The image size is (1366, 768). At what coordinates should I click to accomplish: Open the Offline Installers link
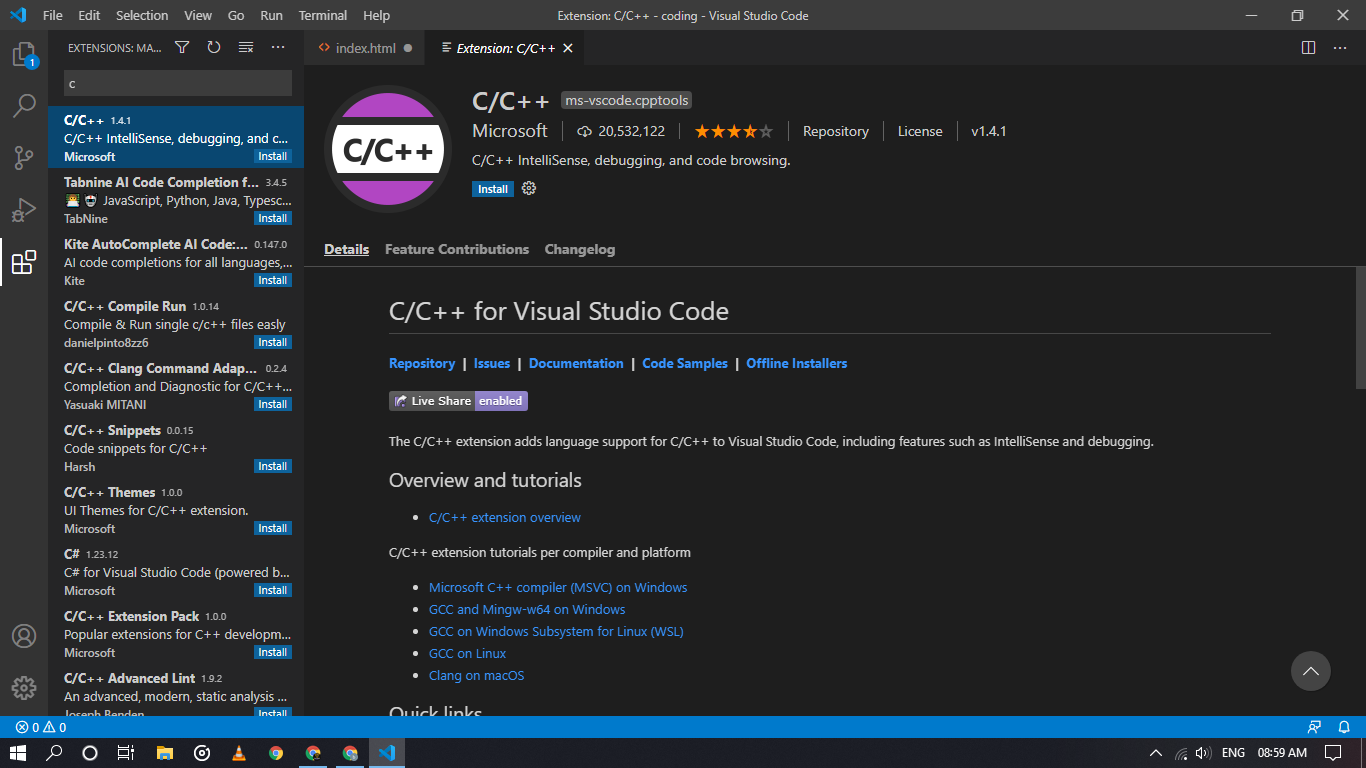797,363
